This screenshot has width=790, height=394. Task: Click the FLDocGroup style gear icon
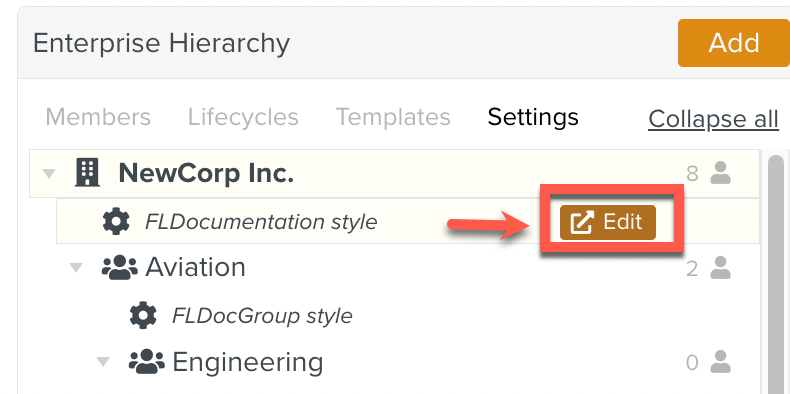click(144, 315)
